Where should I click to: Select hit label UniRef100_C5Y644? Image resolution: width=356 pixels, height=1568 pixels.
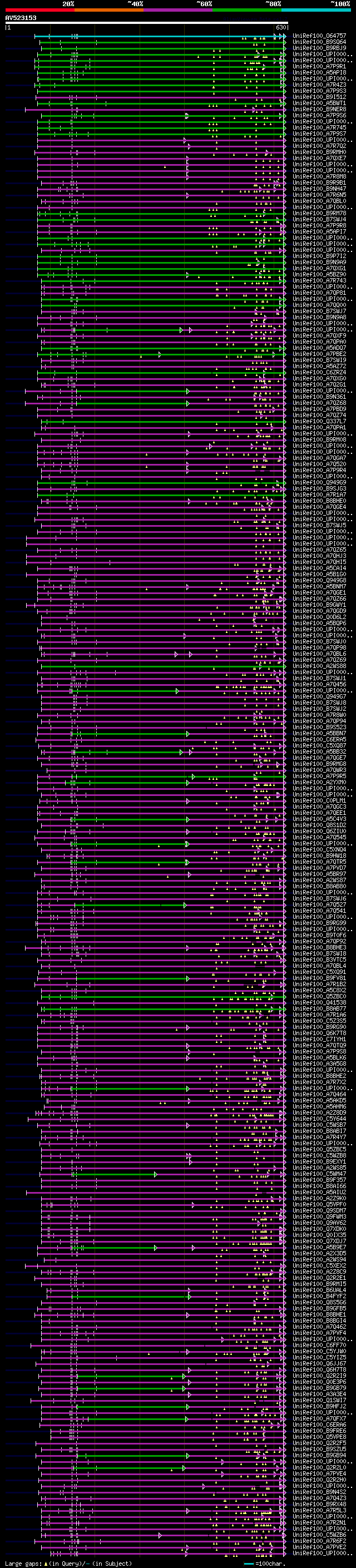319,1119
